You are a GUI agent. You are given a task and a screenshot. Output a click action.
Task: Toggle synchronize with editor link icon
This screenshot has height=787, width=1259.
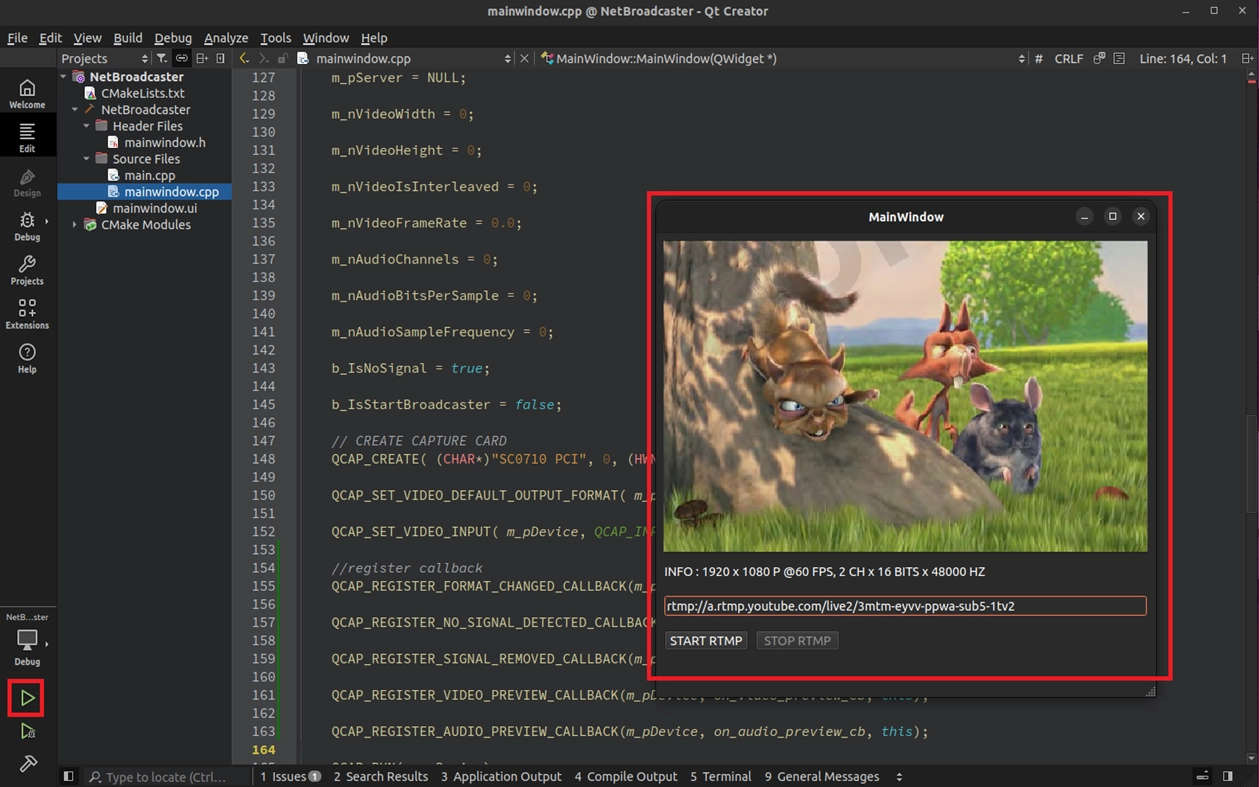pyautogui.click(x=181, y=59)
